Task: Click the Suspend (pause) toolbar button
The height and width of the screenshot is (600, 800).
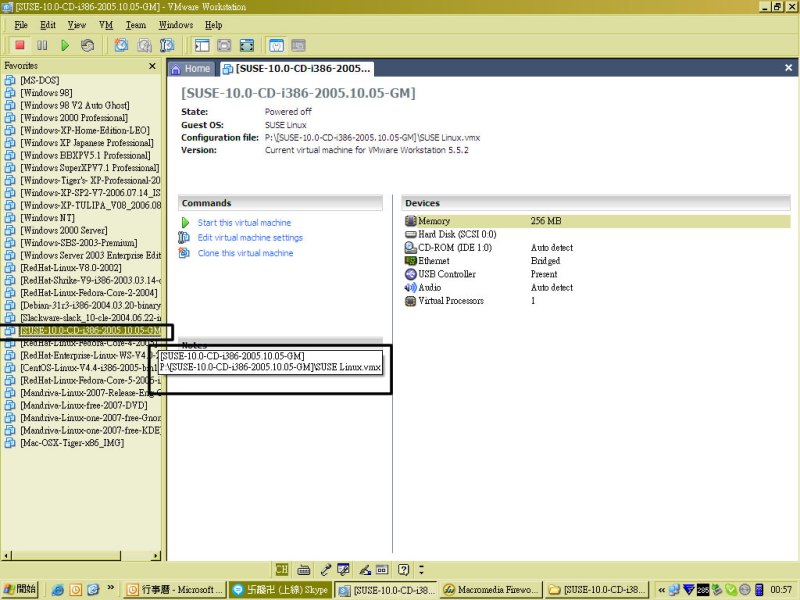Action: (x=42, y=45)
